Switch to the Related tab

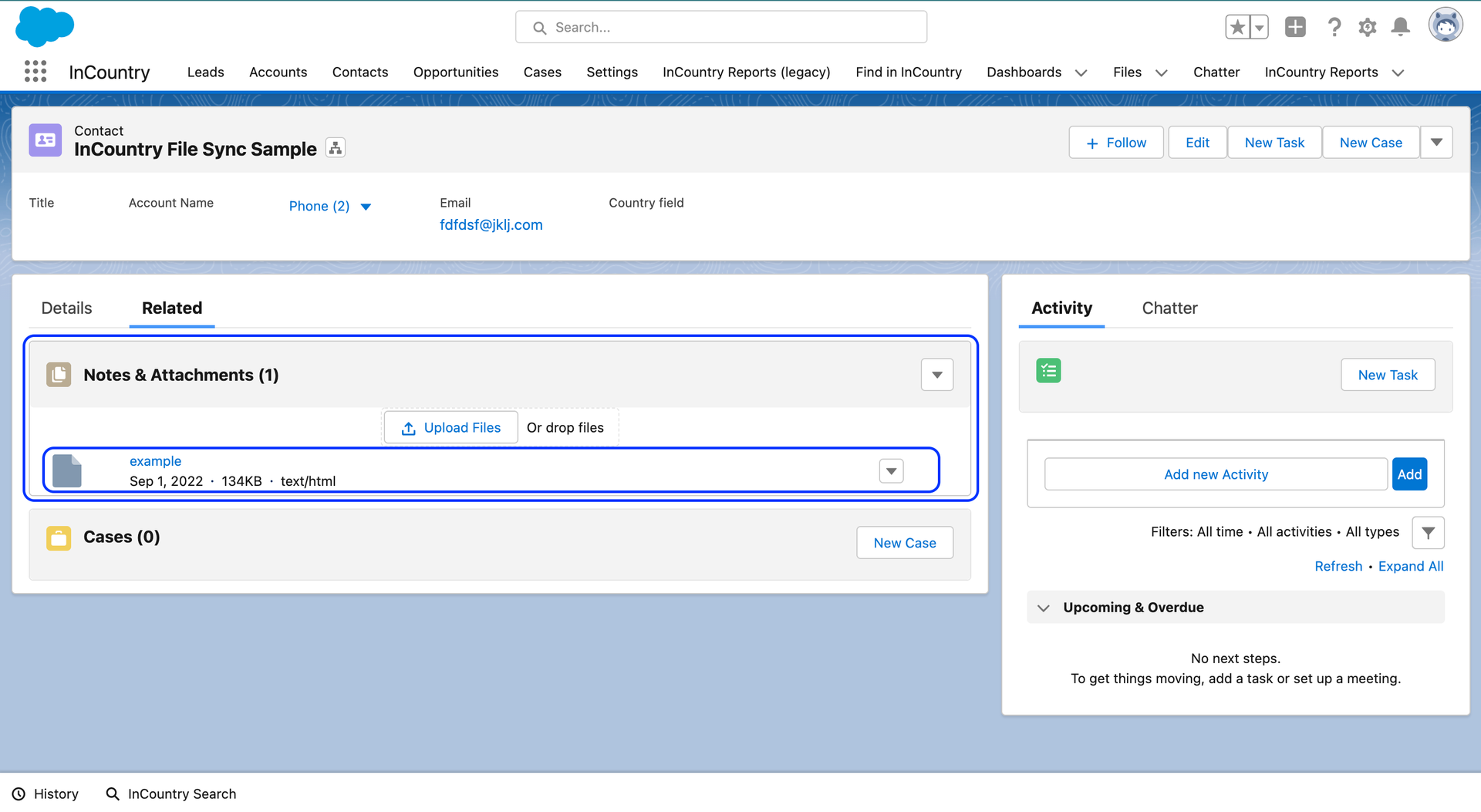172,308
